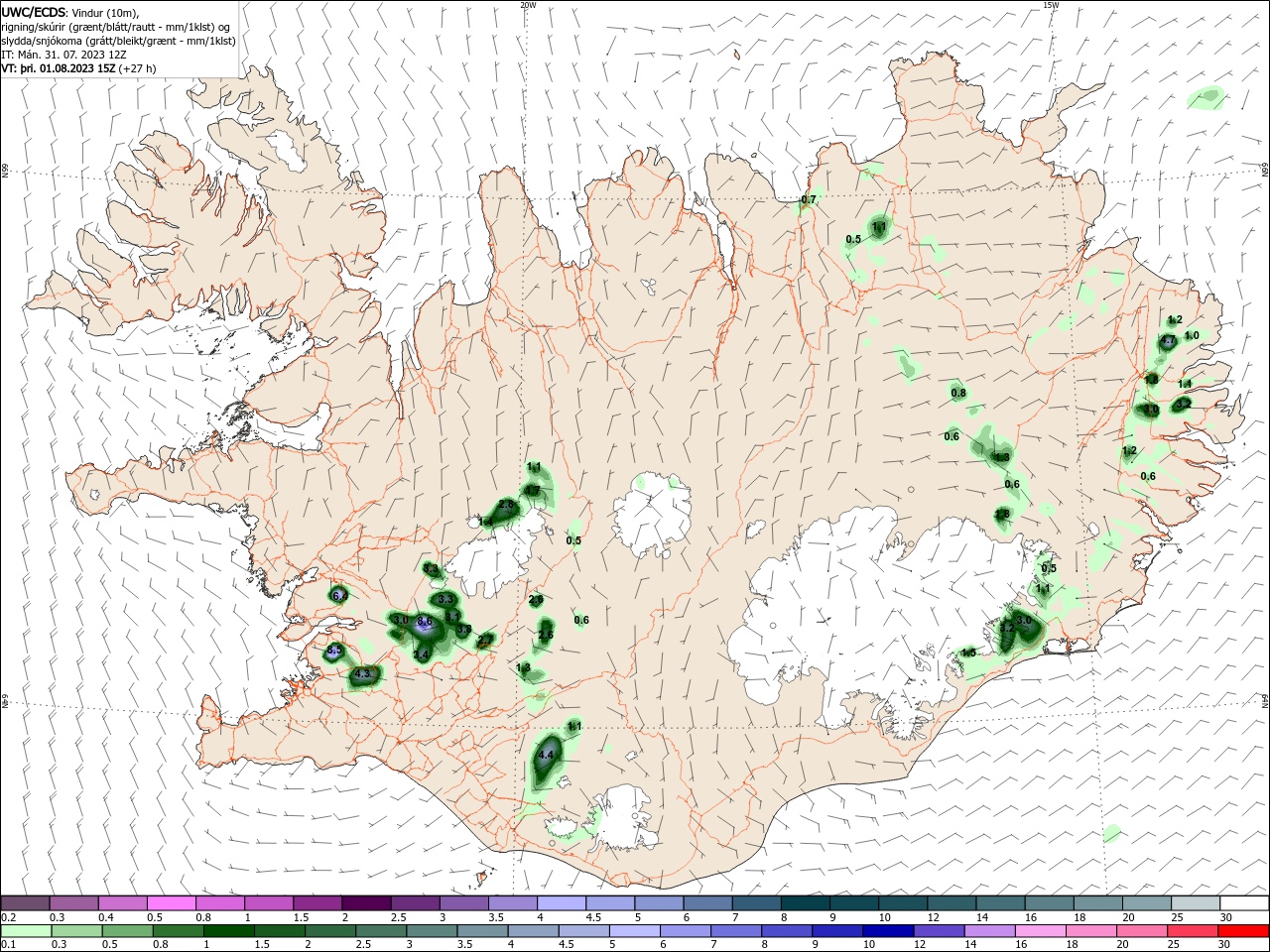Click the 30 label on the rain legend
The width and height of the screenshot is (1270, 952).
1222,945
